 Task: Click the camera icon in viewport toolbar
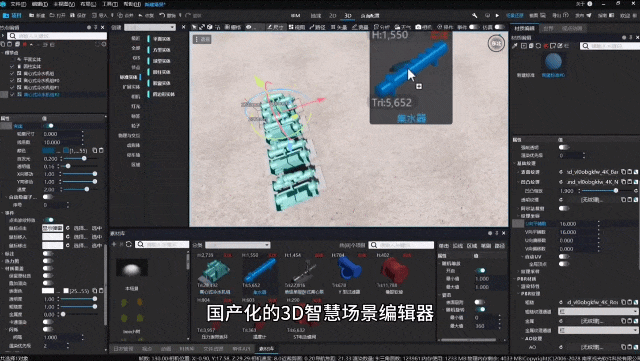pos(418,27)
